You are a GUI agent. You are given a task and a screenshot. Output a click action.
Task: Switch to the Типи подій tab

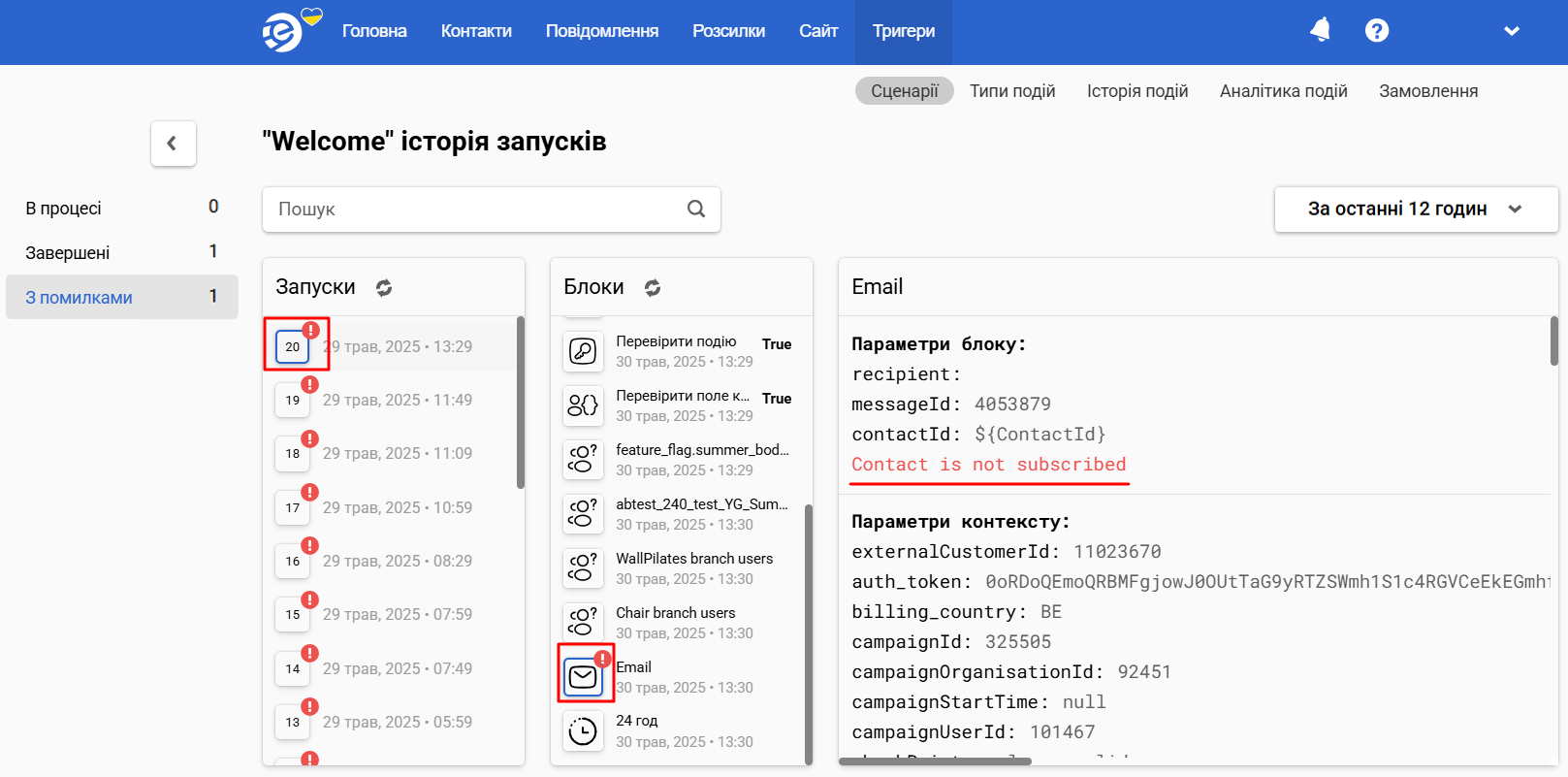(x=1012, y=91)
